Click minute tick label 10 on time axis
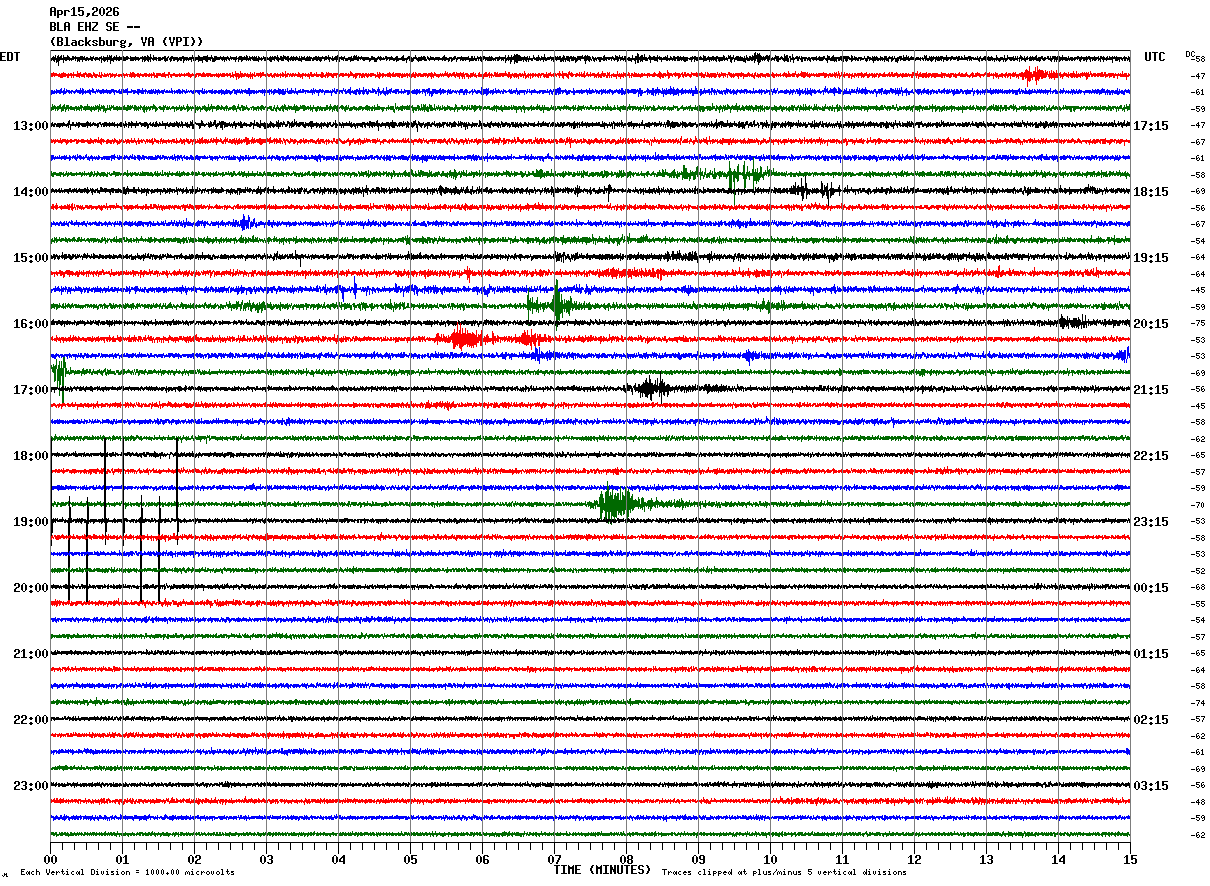1210x886 pixels. click(770, 860)
